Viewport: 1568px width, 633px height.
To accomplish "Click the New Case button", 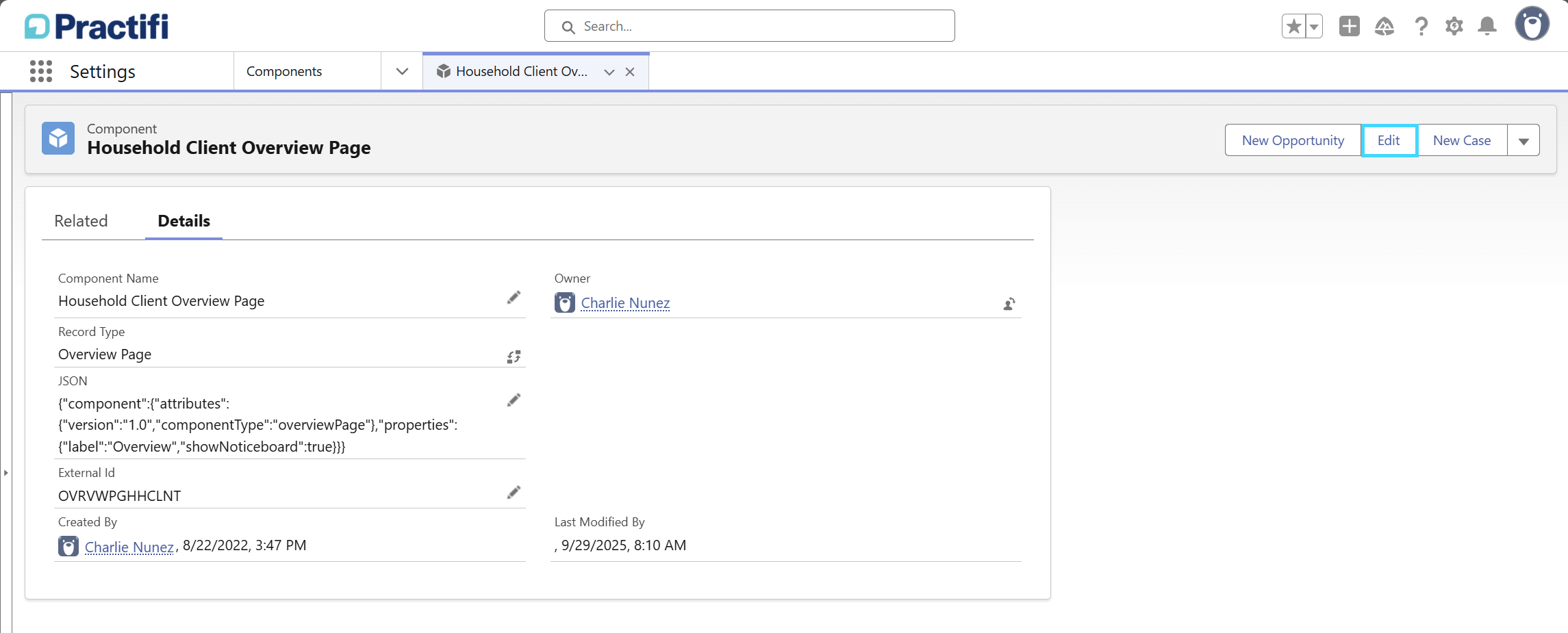I will (1462, 140).
